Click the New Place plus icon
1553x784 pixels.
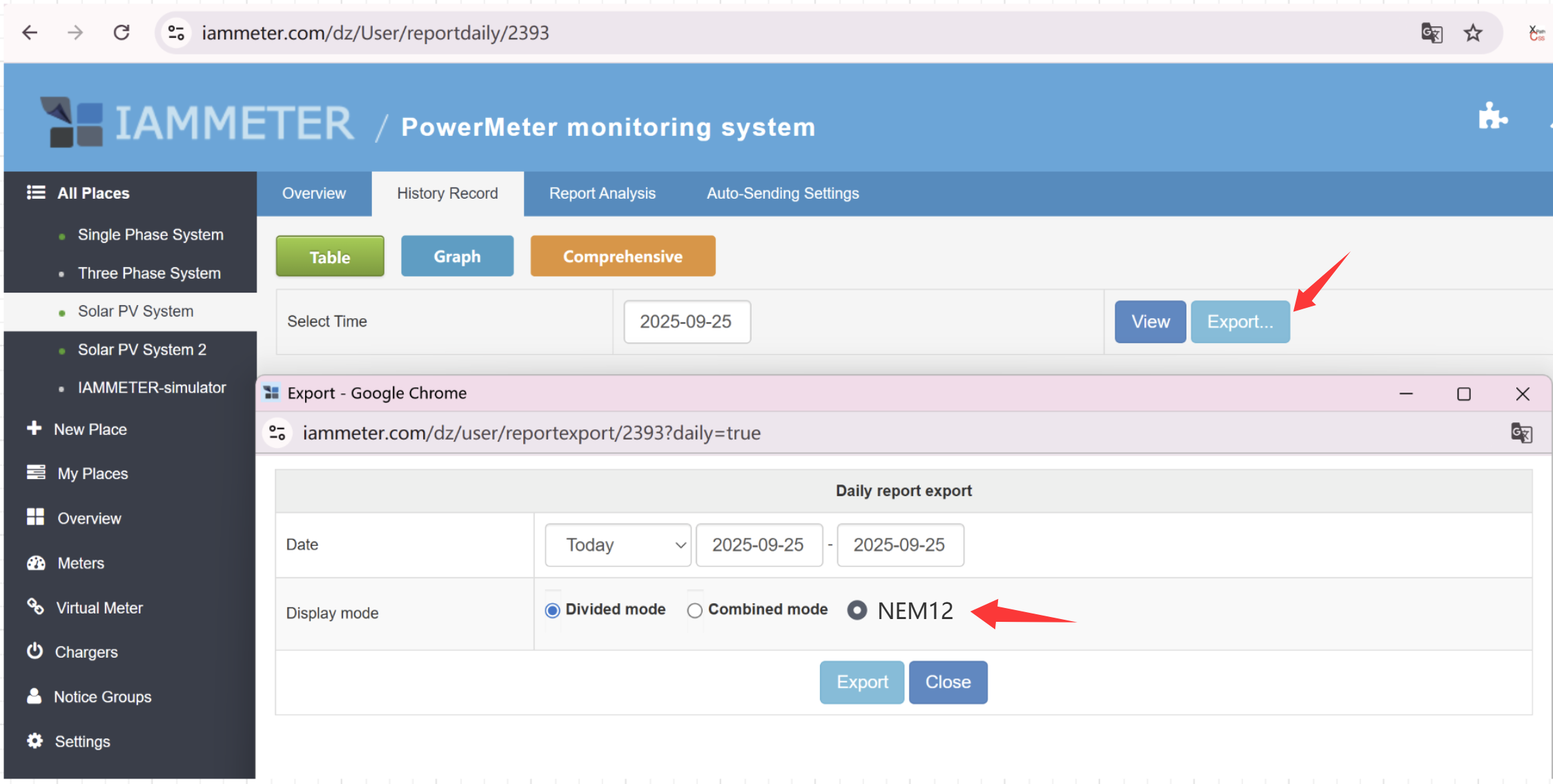tap(34, 429)
